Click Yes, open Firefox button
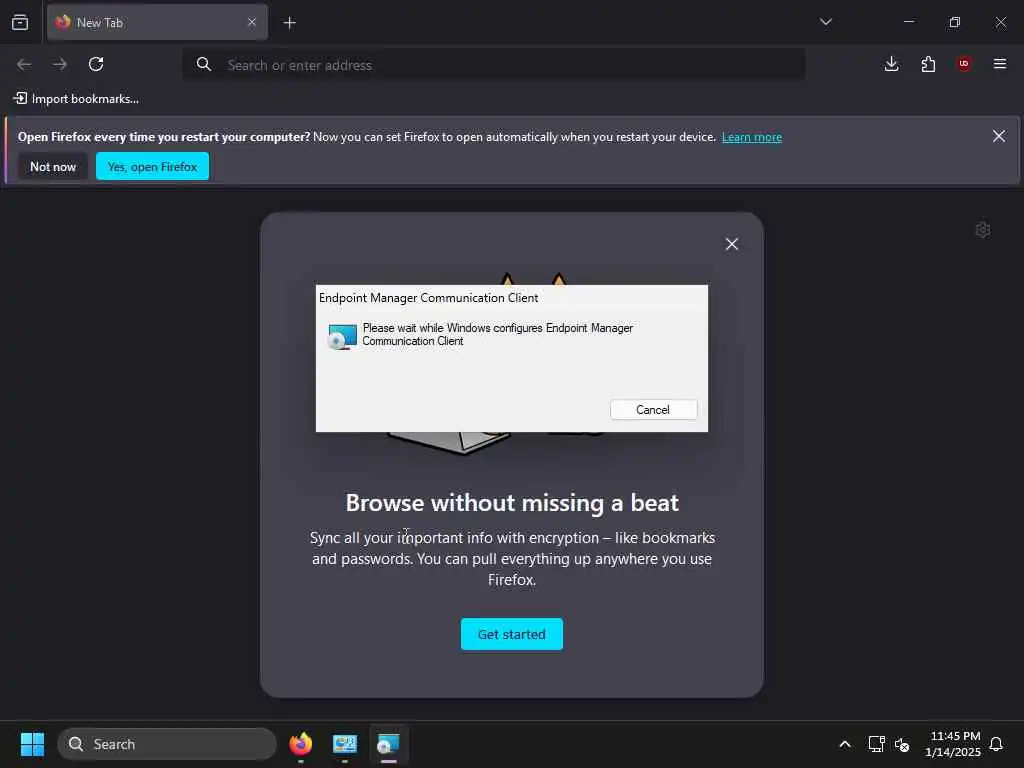Viewport: 1024px width, 768px height. click(x=152, y=167)
